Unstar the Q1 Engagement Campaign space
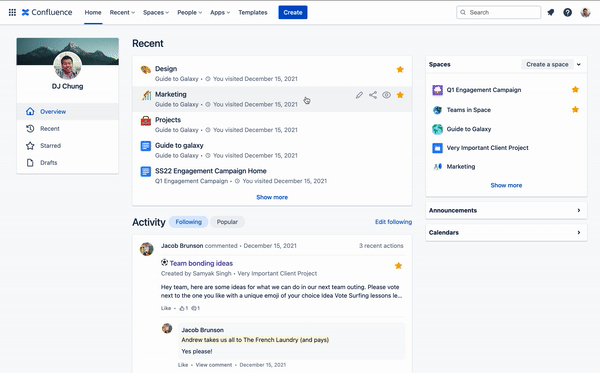600x373 pixels. point(575,90)
